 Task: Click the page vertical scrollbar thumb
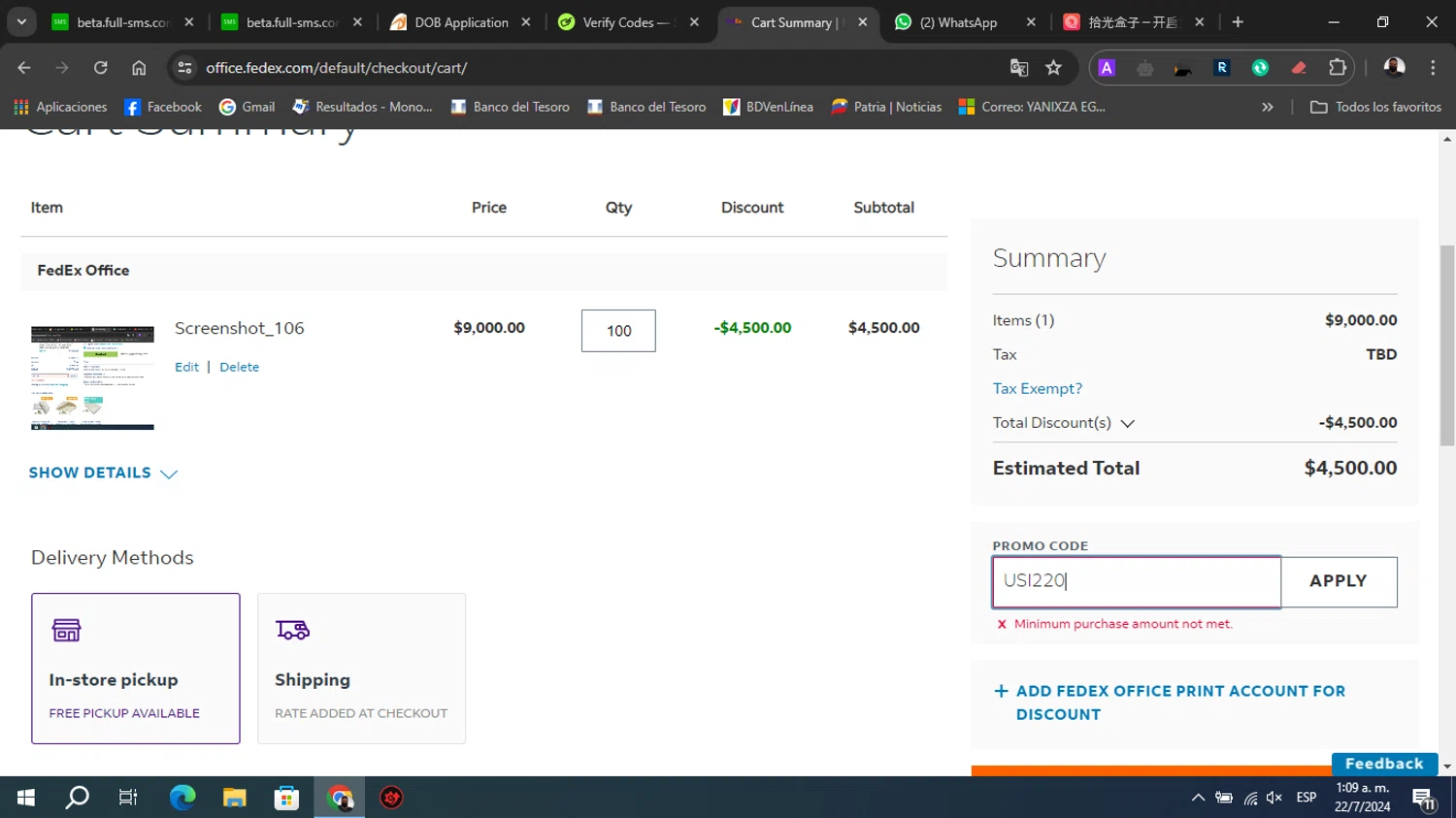pyautogui.click(x=1447, y=344)
